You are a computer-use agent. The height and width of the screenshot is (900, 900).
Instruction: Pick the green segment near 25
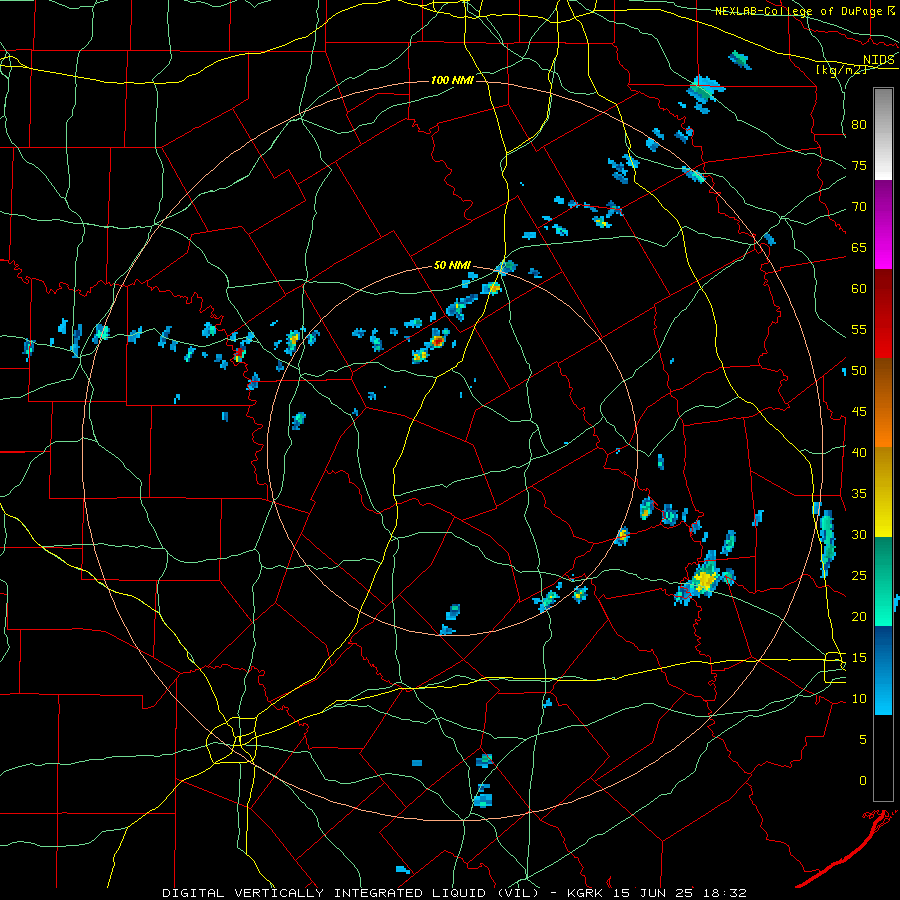click(x=883, y=581)
